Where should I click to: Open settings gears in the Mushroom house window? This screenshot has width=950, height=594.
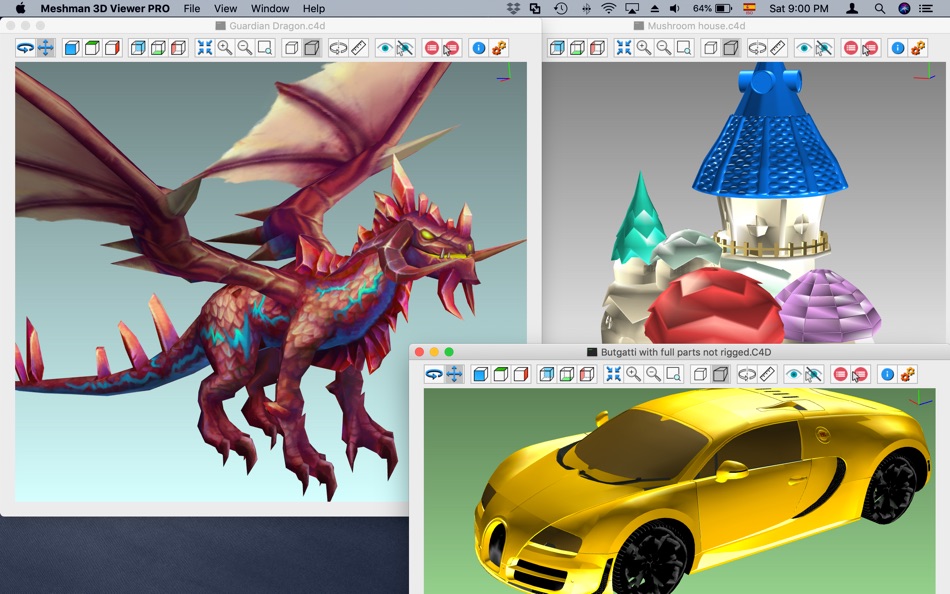click(918, 48)
